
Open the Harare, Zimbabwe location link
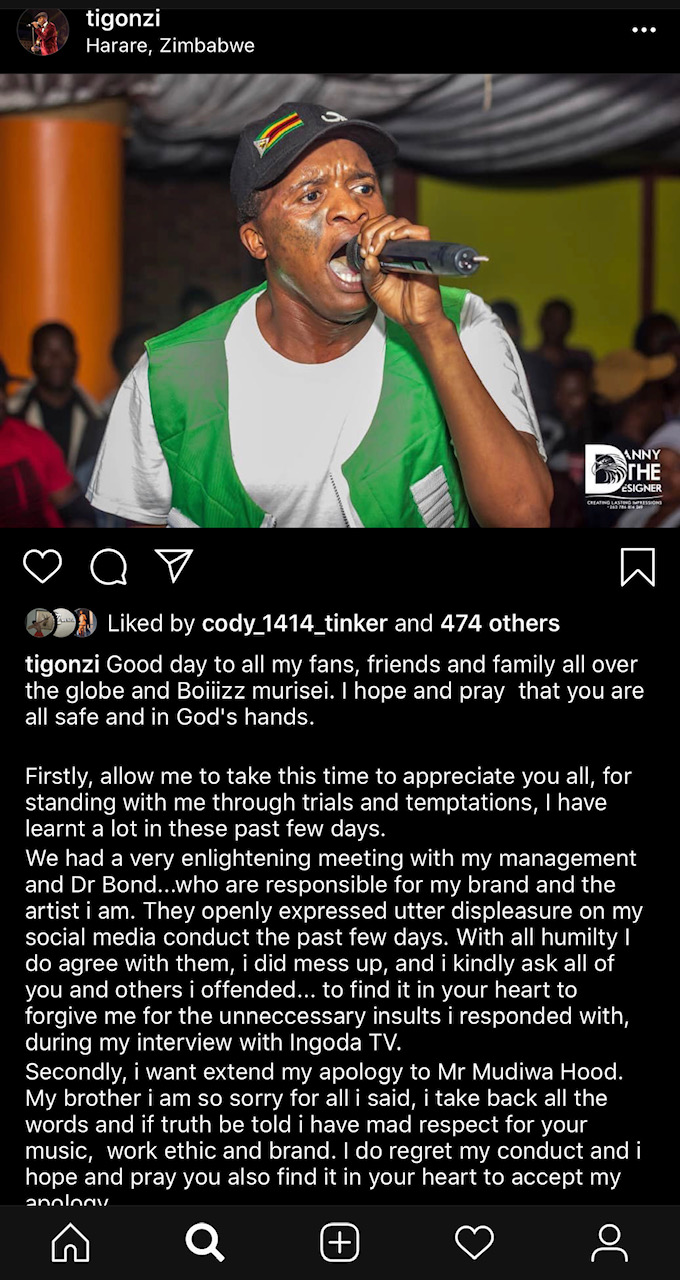coord(170,46)
